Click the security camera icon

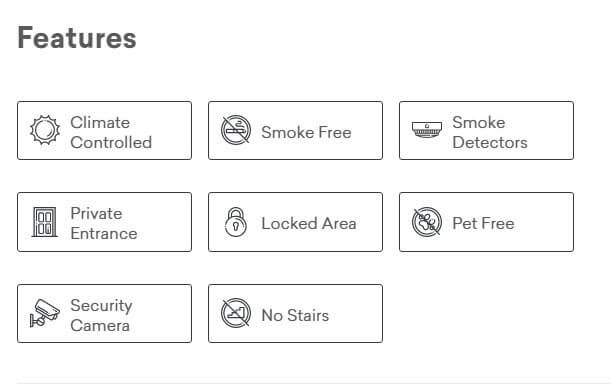tap(45, 313)
